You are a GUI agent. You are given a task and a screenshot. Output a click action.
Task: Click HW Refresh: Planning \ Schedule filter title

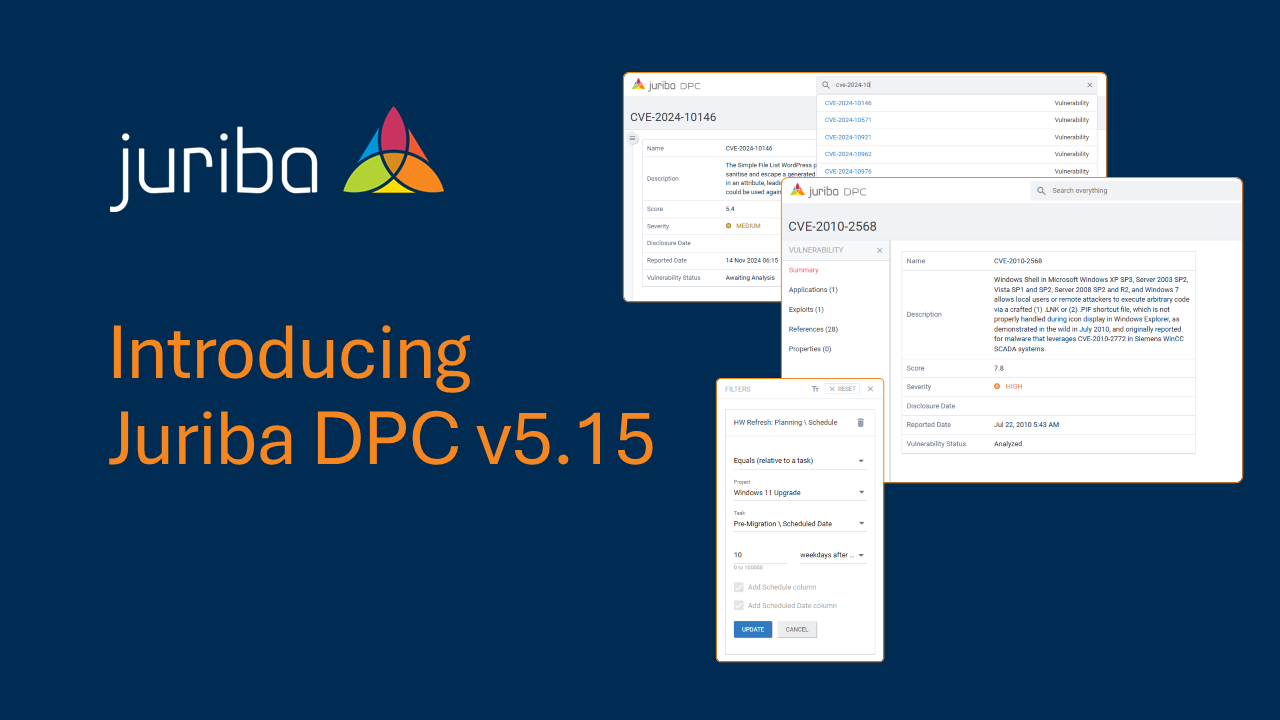point(785,422)
